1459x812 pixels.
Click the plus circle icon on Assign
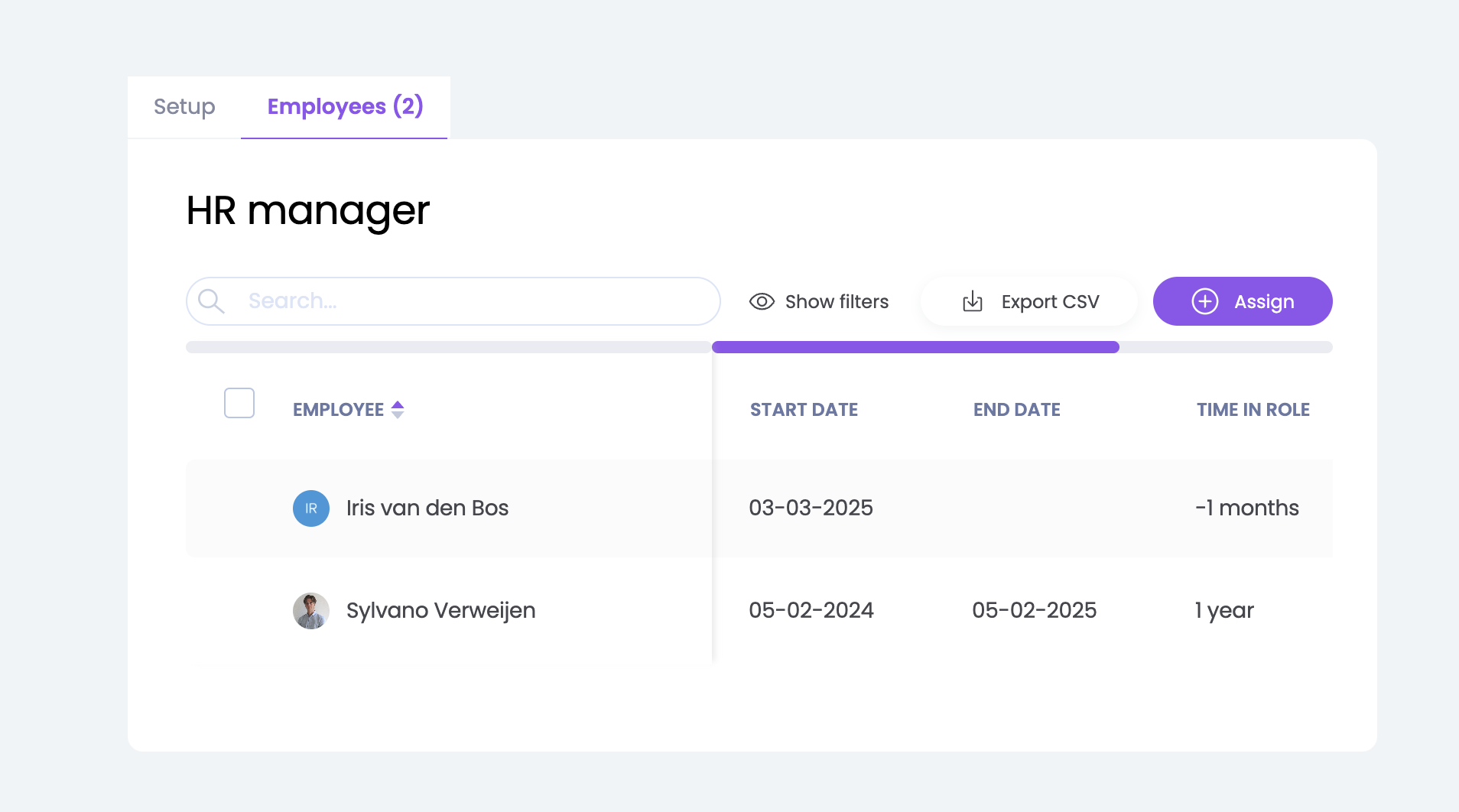click(x=1204, y=301)
